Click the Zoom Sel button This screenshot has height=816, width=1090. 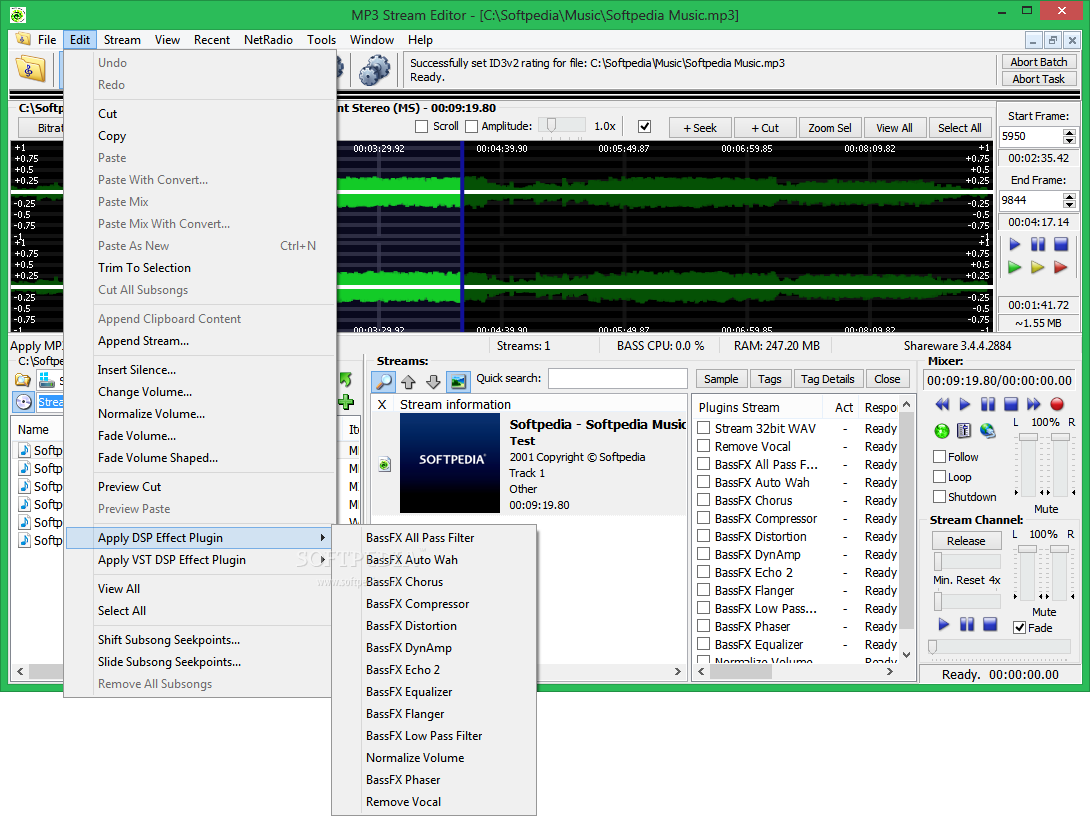click(829, 128)
